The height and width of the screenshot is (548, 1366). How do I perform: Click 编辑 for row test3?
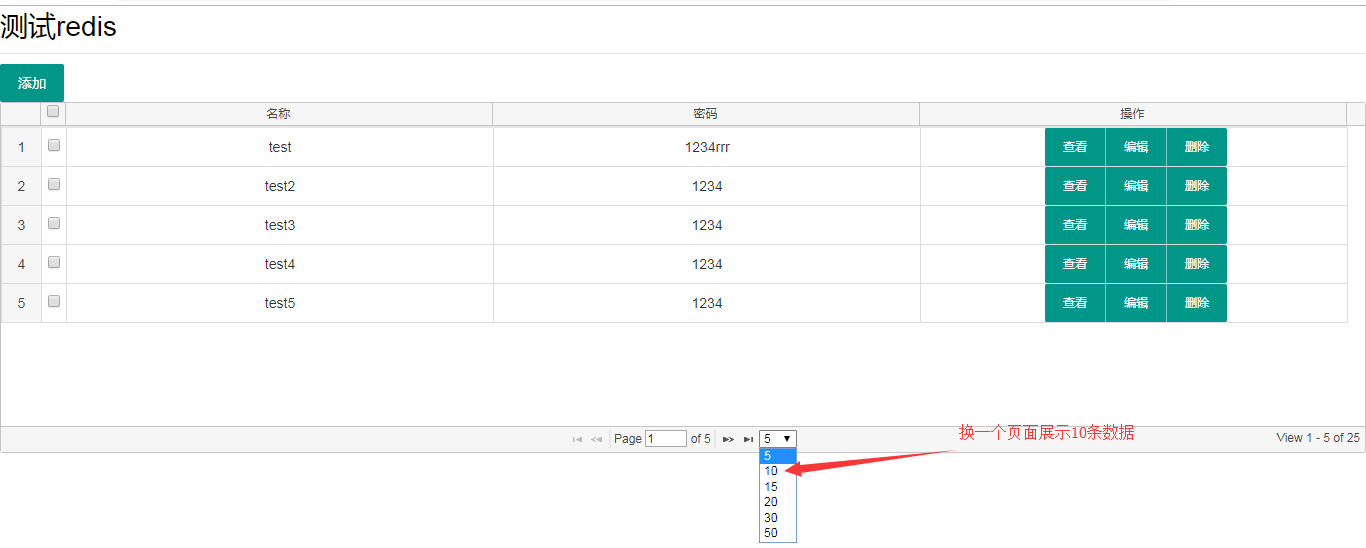tap(1136, 225)
